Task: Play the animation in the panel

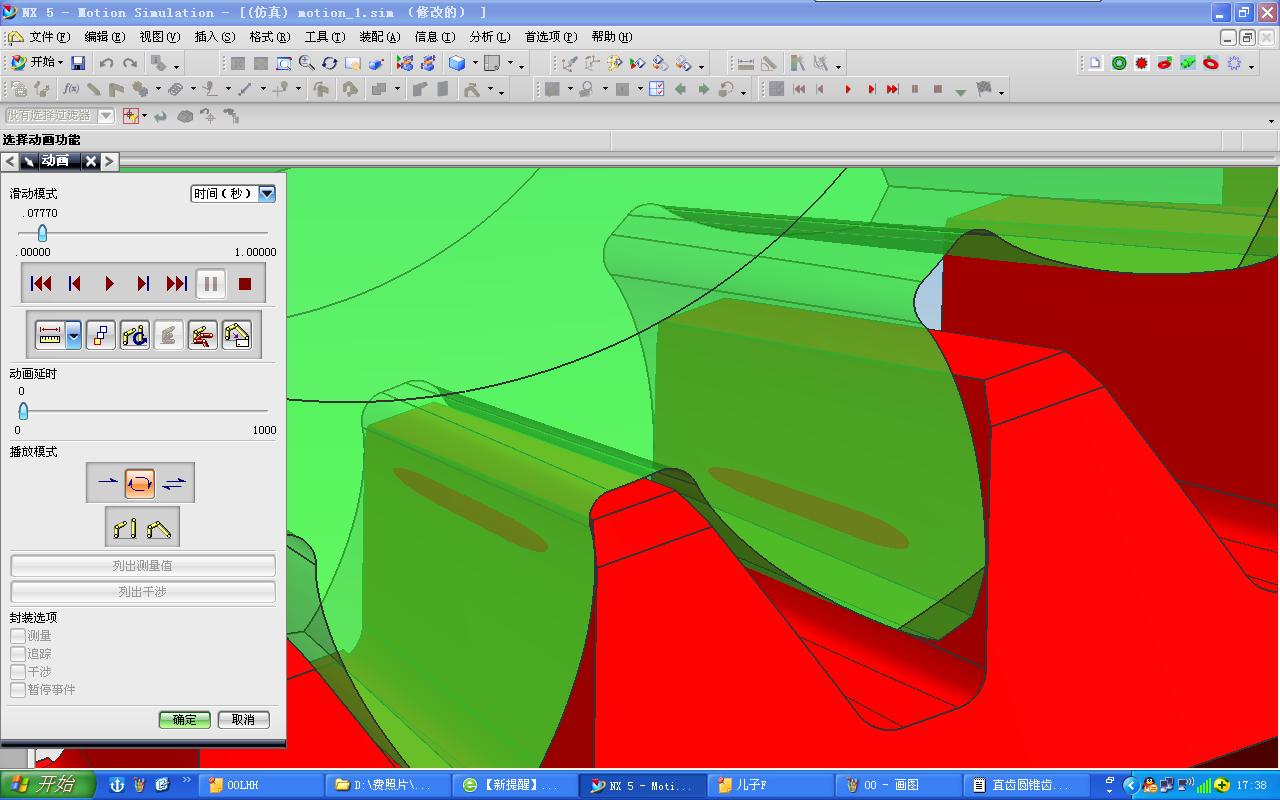Action: coord(109,284)
